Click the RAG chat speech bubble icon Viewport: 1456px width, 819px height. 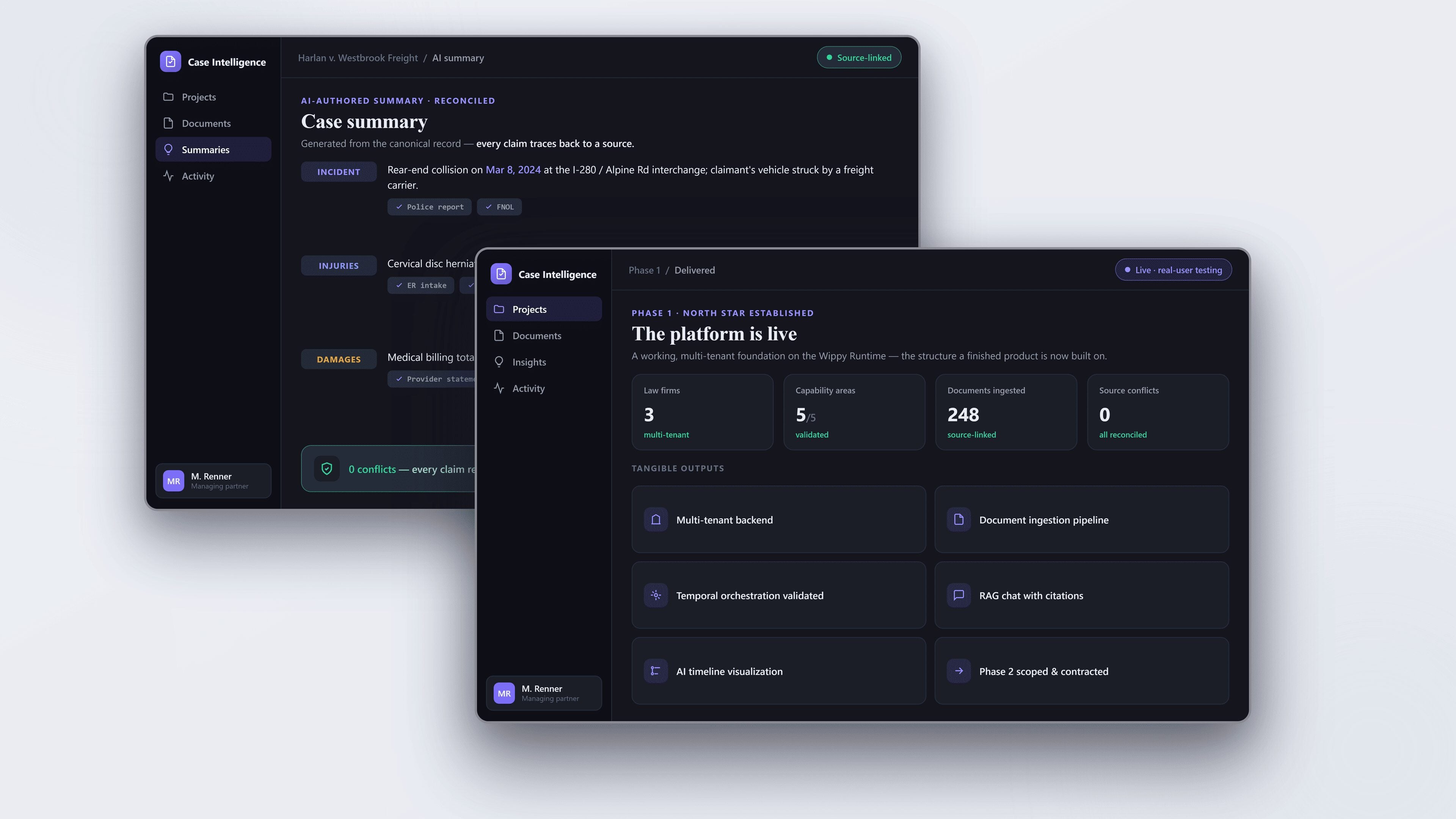tap(959, 595)
